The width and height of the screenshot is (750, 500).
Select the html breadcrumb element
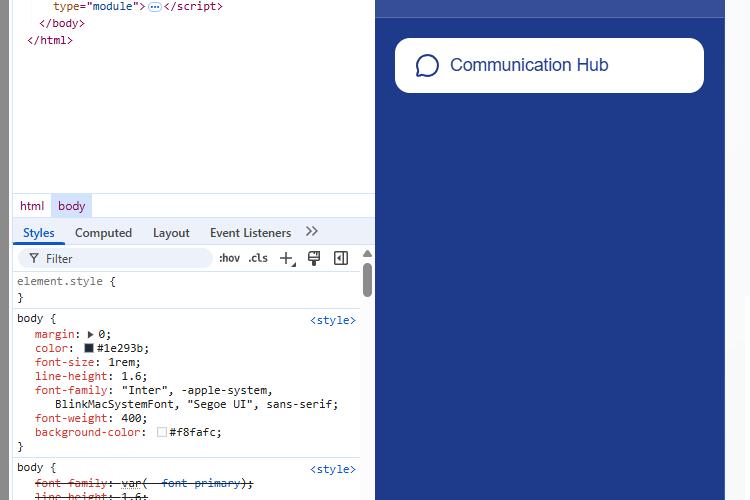tap(32, 206)
